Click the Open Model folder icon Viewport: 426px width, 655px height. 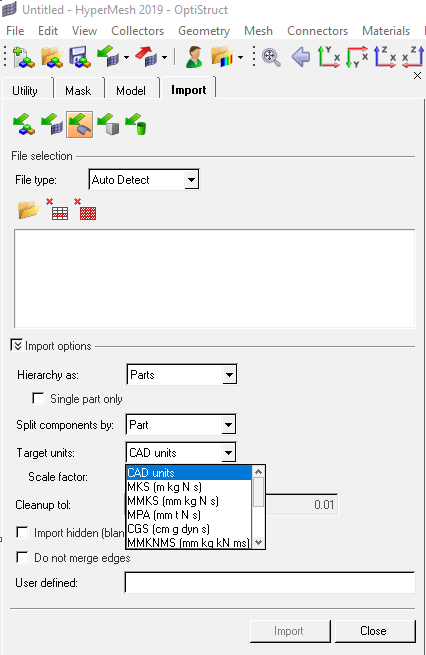click(x=52, y=57)
